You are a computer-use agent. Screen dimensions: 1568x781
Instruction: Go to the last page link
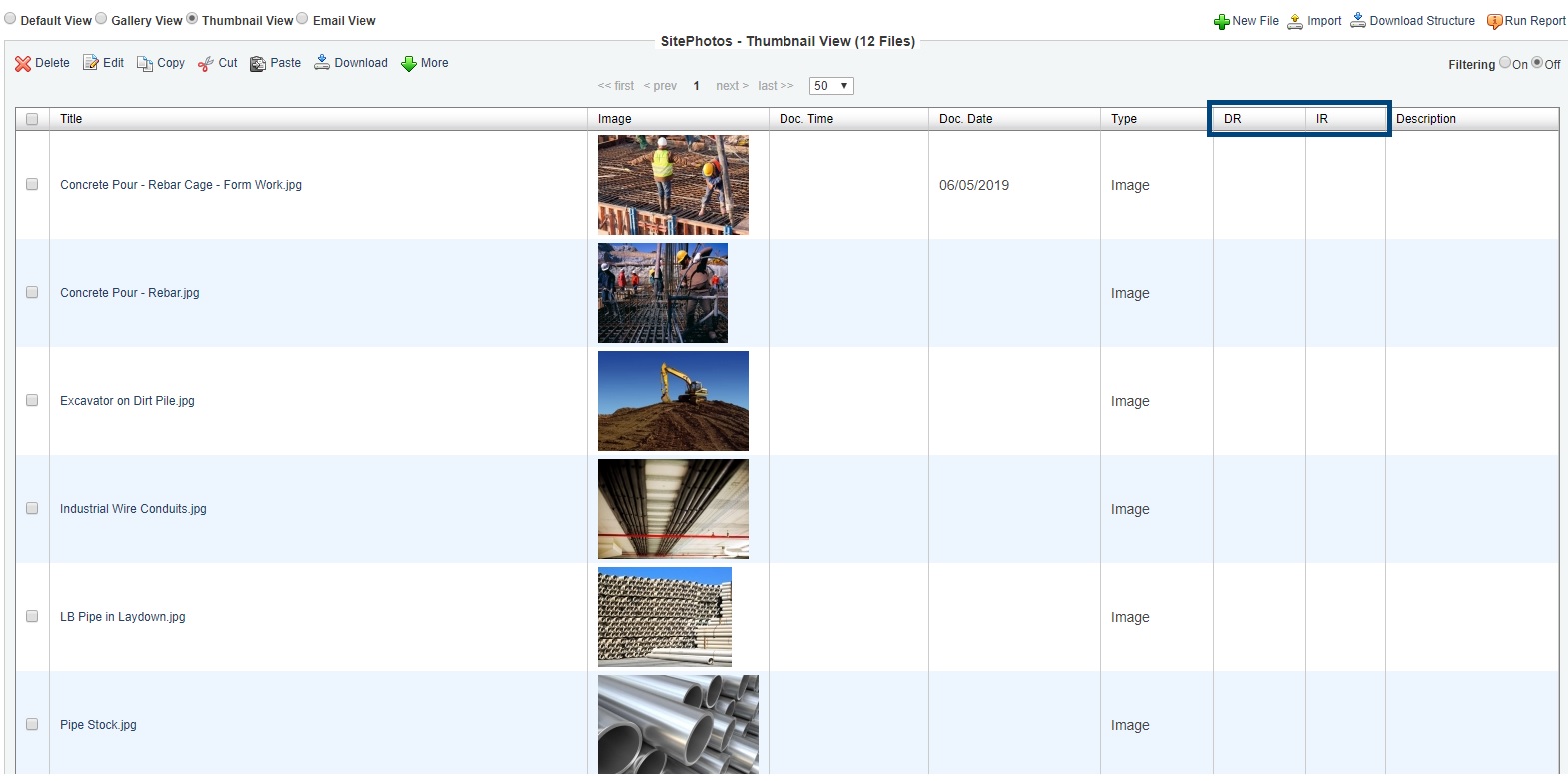(776, 86)
